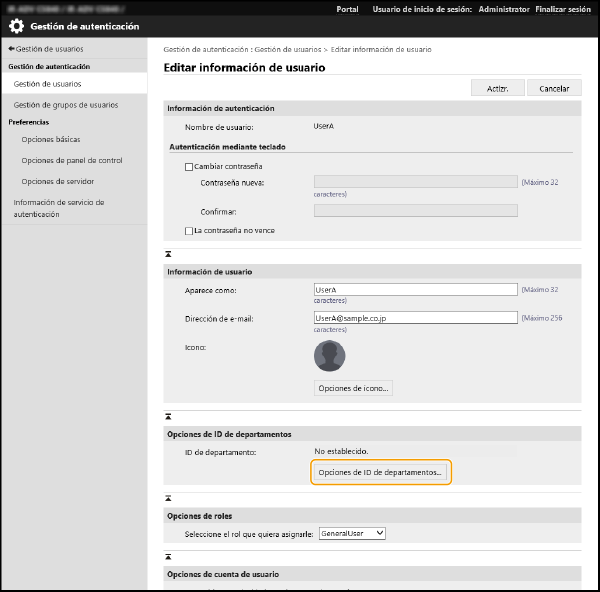The height and width of the screenshot is (592, 600).
Task: Go to Opciones de servidor
Action: click(58, 181)
